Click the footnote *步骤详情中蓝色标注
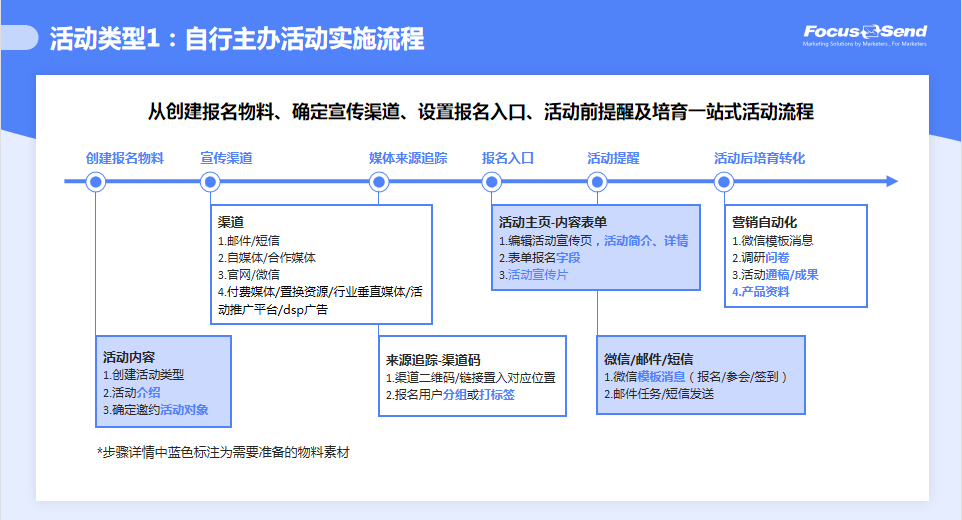Image resolution: width=962 pixels, height=520 pixels. [x=223, y=453]
